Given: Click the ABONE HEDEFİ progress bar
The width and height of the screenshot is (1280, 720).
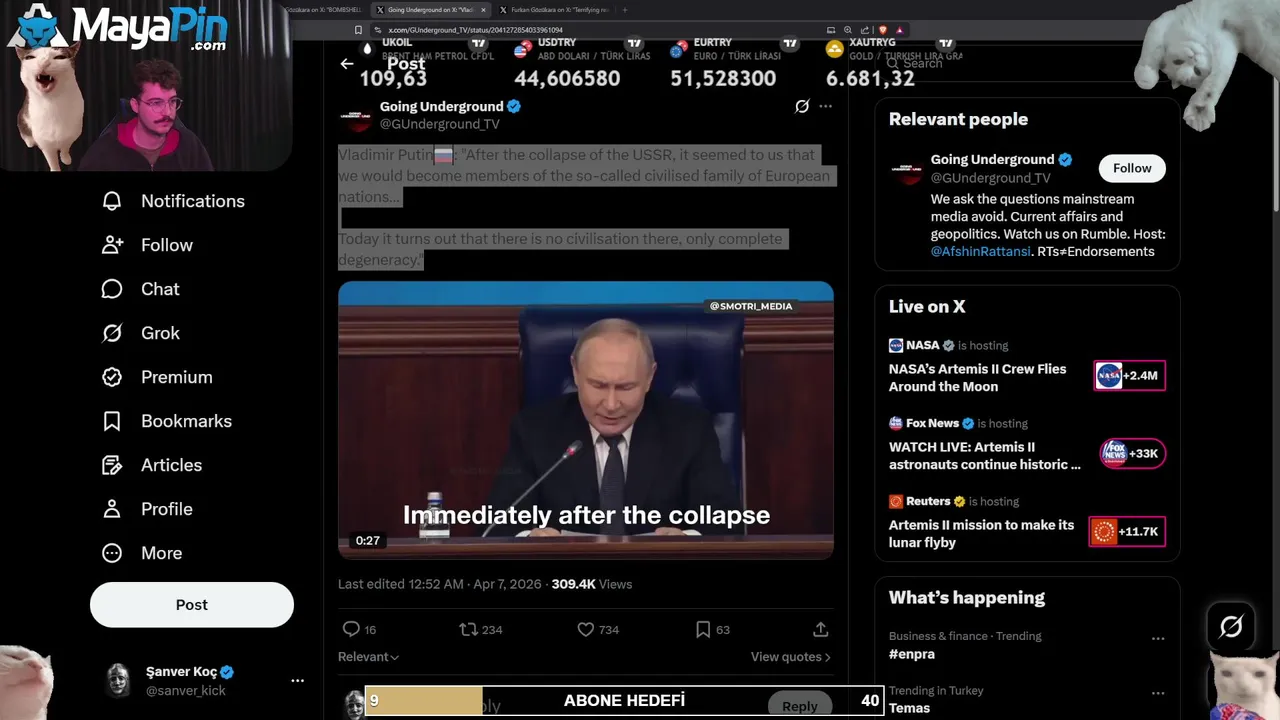Looking at the screenshot, I should [x=624, y=701].
